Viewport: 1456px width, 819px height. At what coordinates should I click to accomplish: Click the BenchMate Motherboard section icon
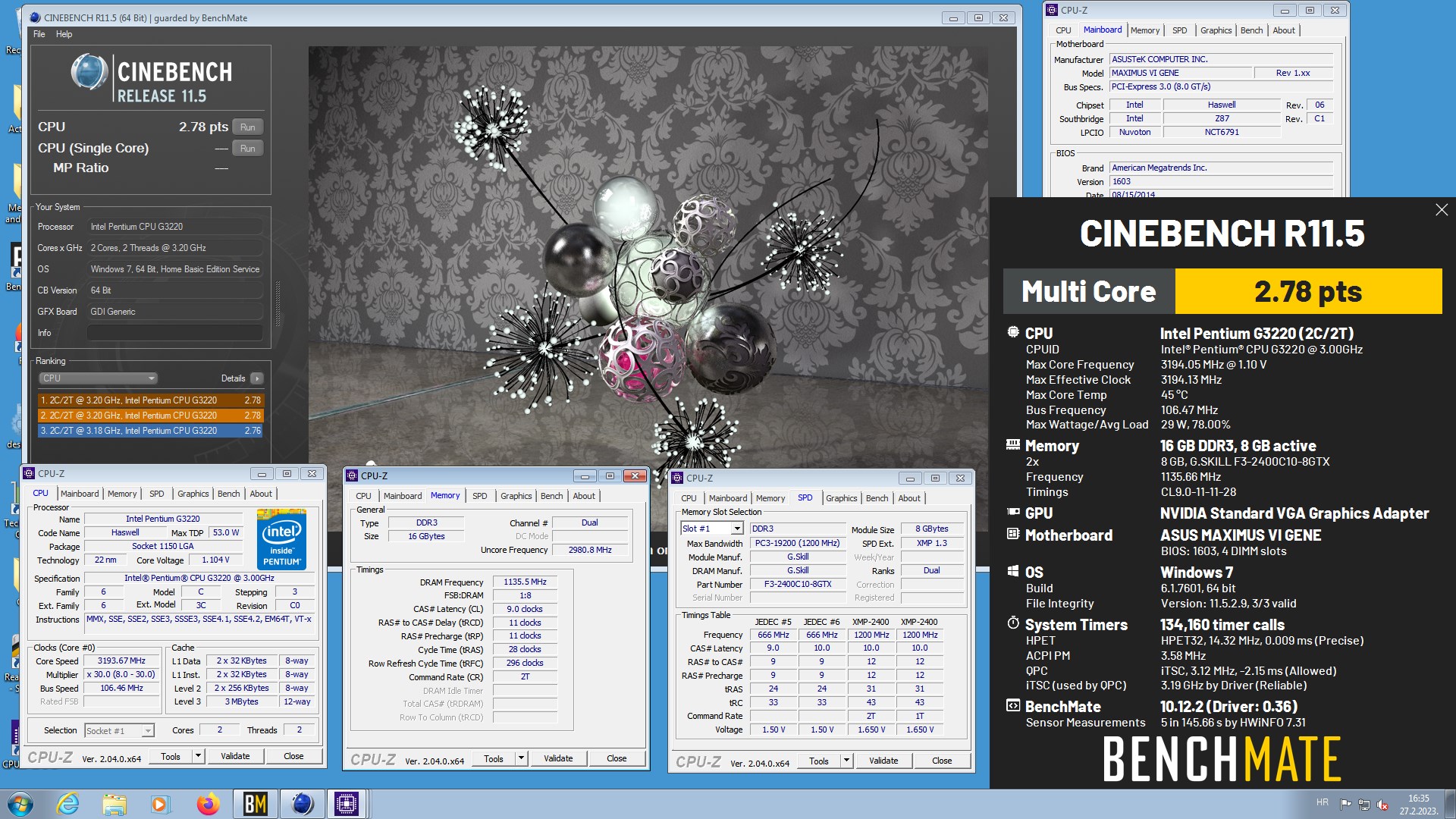click(x=1013, y=534)
